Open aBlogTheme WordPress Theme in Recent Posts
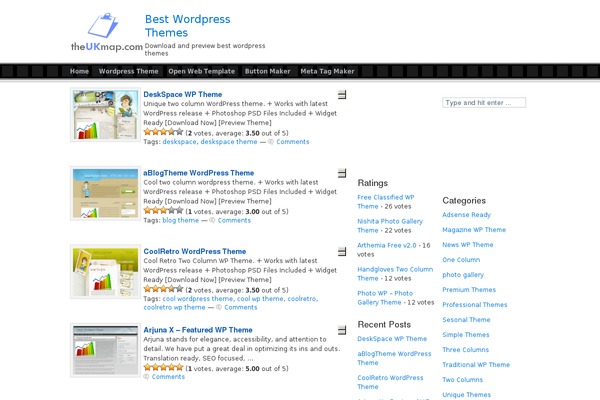This screenshot has width=600, height=400. [x=394, y=358]
